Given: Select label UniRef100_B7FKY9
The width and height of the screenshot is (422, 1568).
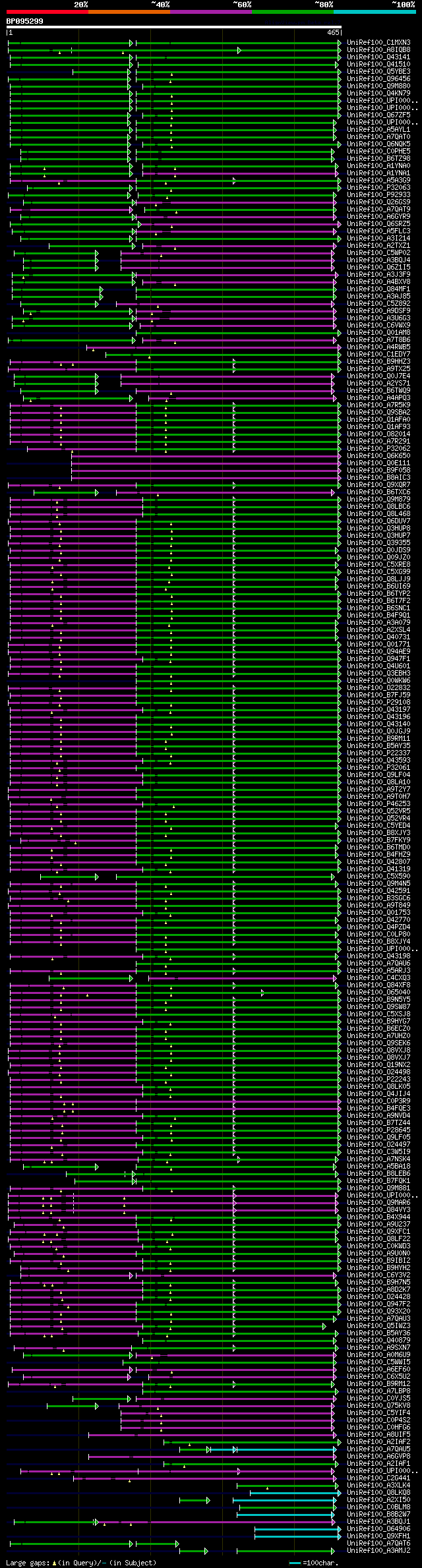Looking at the screenshot, I should 378,840.
